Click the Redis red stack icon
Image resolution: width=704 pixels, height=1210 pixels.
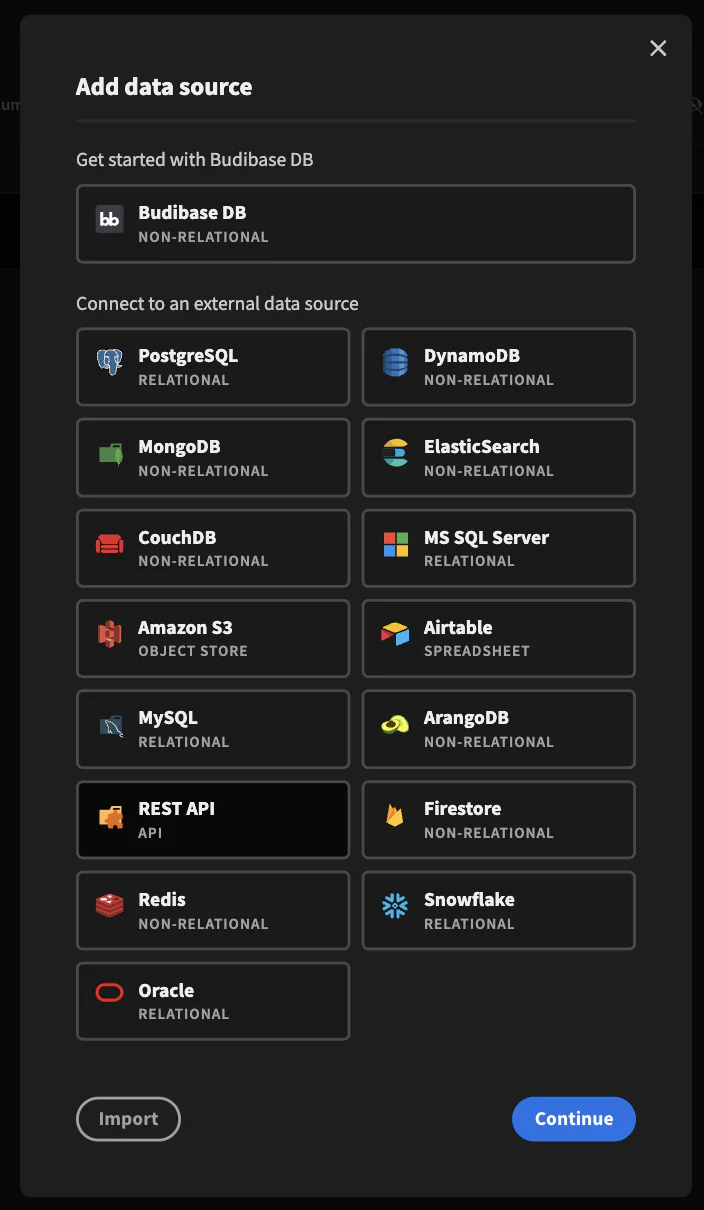pyautogui.click(x=109, y=907)
